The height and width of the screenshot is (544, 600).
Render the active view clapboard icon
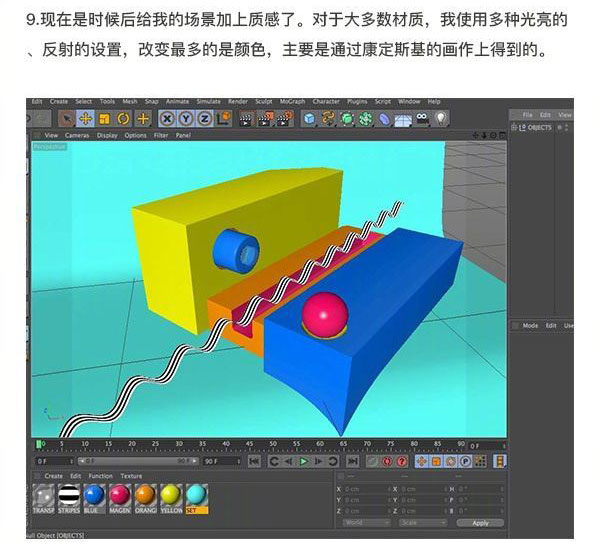[246, 119]
